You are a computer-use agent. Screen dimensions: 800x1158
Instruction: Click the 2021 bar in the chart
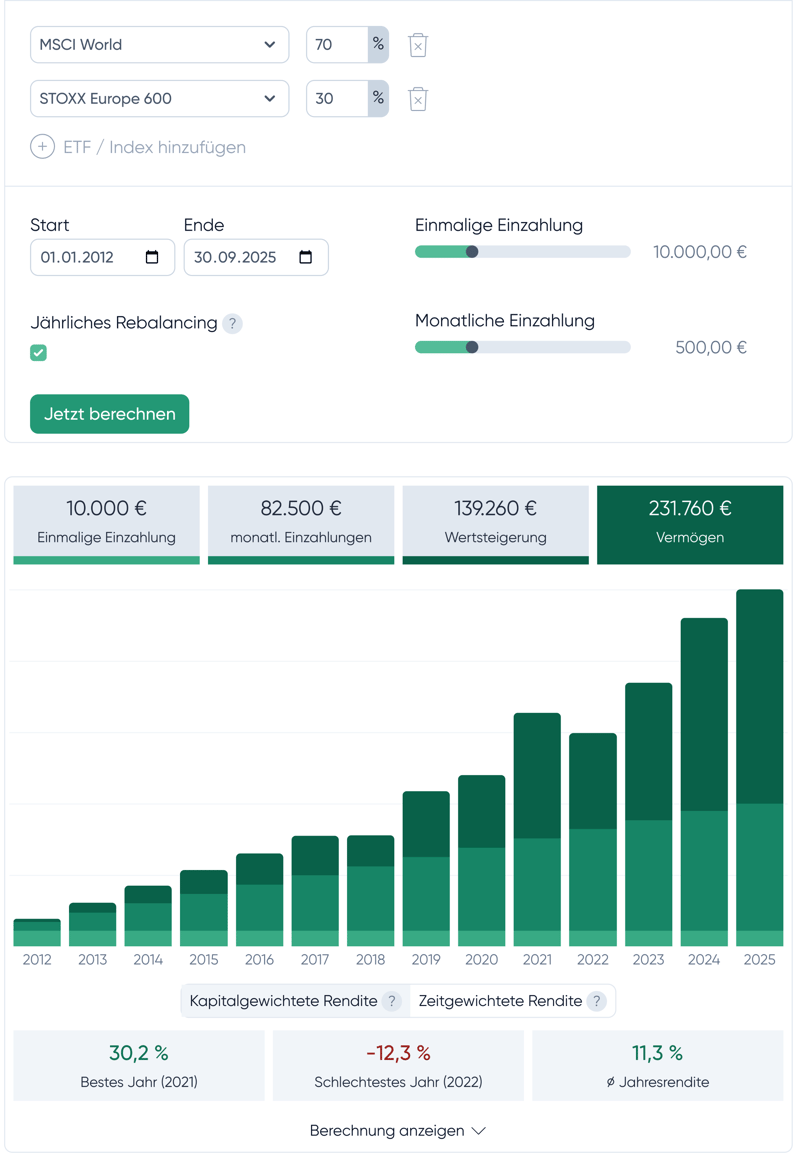[x=537, y=830]
